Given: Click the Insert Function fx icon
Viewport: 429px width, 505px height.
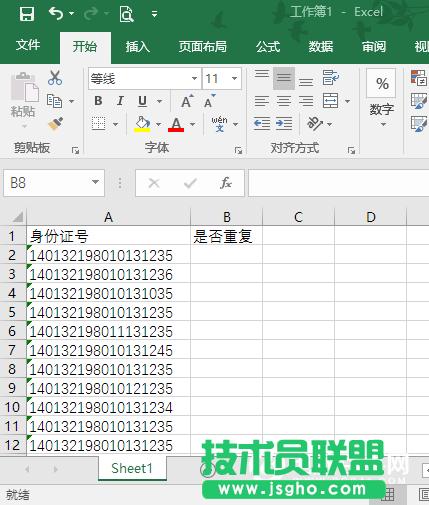Looking at the screenshot, I should [226, 183].
